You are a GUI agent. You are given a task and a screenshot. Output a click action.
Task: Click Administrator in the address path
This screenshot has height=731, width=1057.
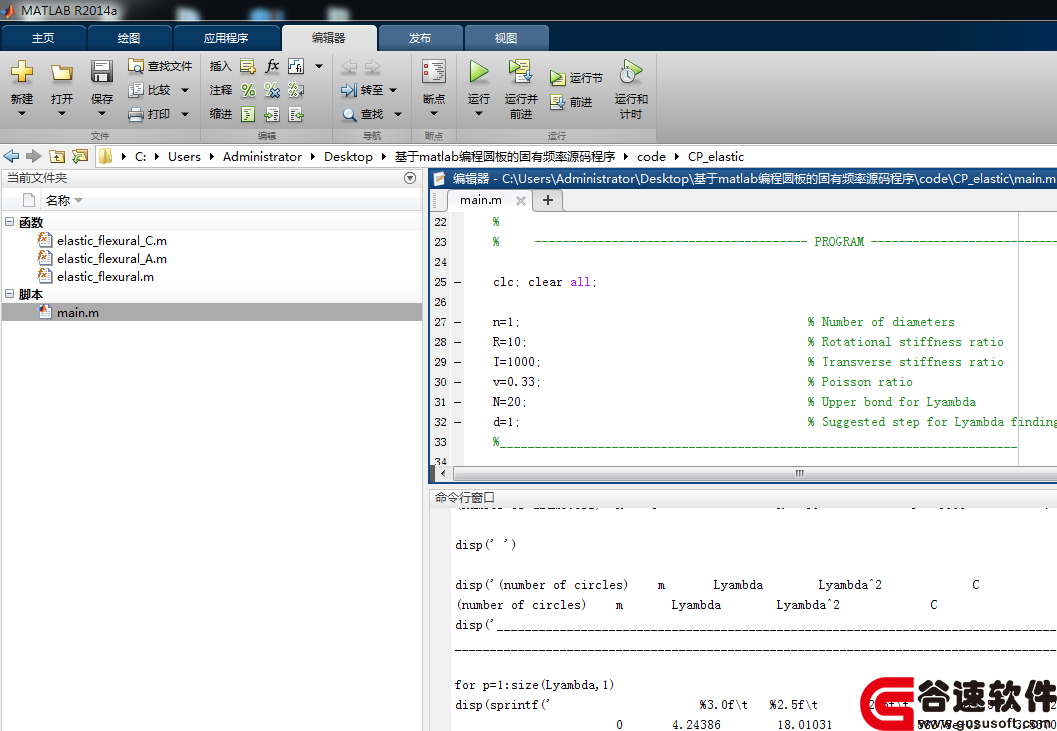[262, 156]
